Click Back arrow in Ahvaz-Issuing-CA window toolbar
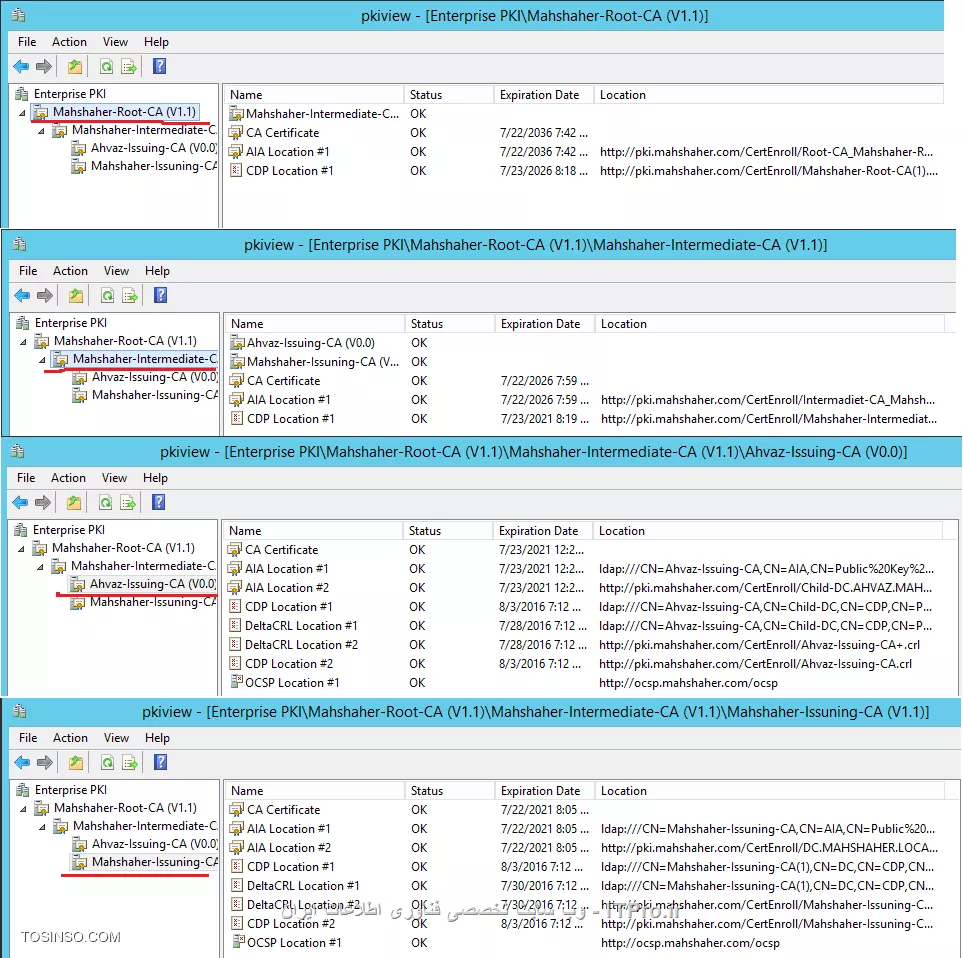Viewport: 963px width, 958px height. 20,502
